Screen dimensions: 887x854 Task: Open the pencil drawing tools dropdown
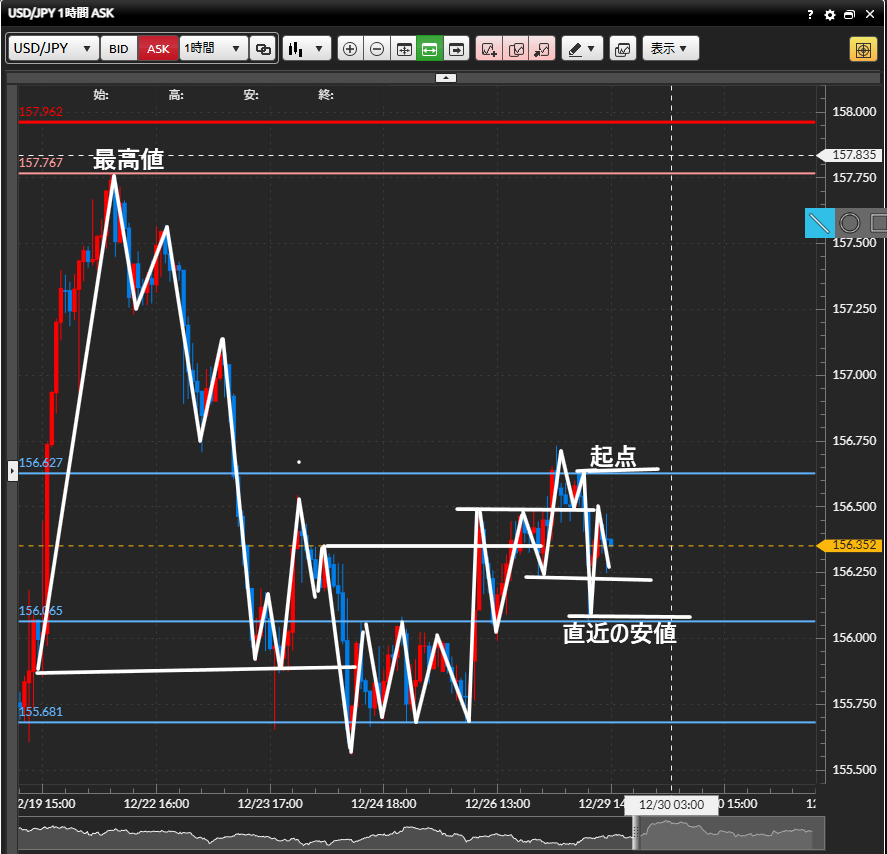[x=582, y=49]
